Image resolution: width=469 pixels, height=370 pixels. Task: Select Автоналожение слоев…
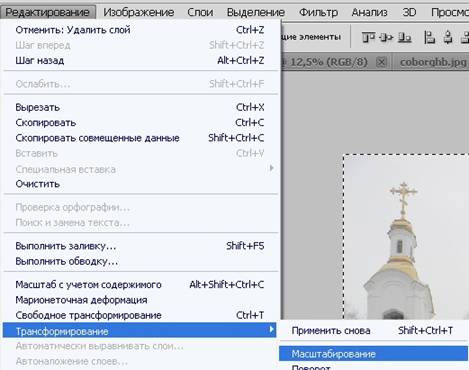(x=140, y=361)
